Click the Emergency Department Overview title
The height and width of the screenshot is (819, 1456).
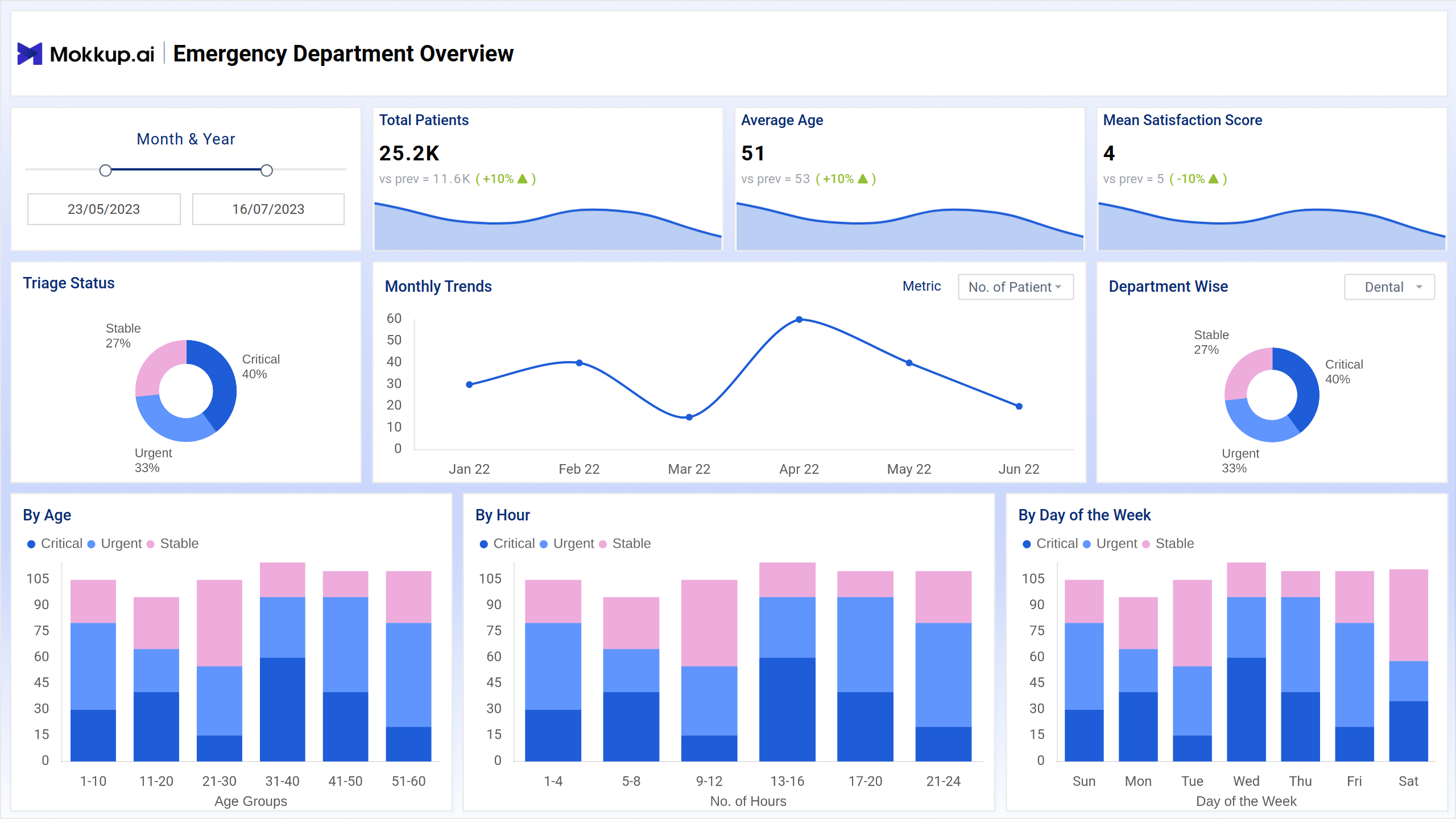click(343, 54)
